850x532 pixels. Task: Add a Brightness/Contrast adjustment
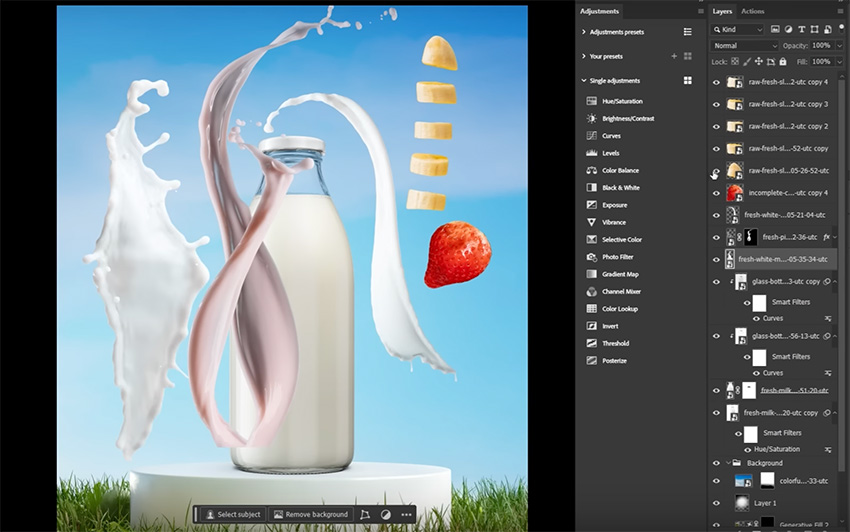[x=620, y=118]
